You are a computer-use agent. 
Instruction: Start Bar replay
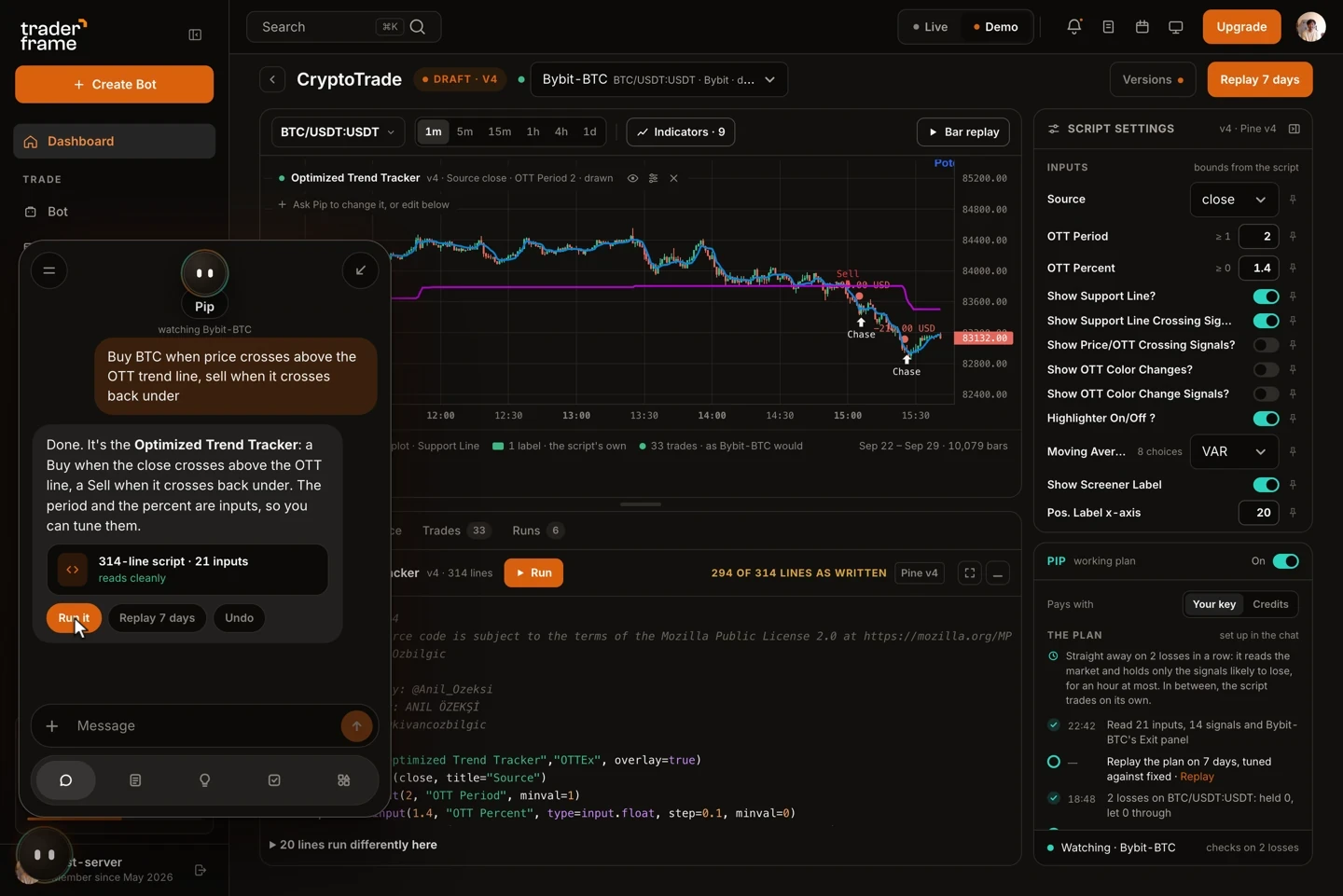click(x=964, y=132)
